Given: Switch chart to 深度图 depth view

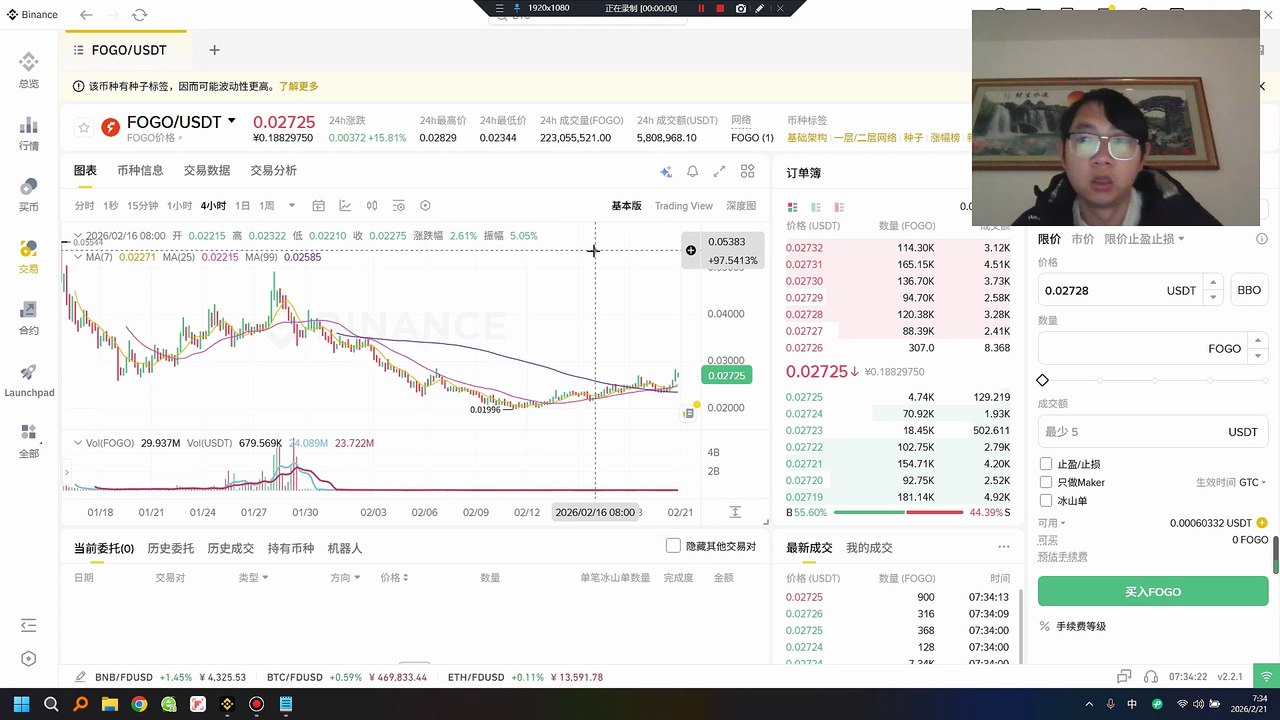Looking at the screenshot, I should pyautogui.click(x=741, y=206).
